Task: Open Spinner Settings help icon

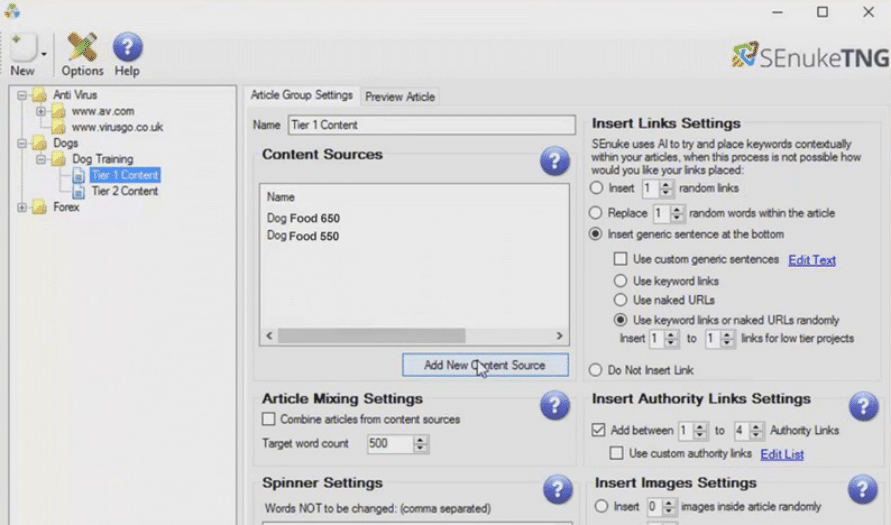Action: 557,489
